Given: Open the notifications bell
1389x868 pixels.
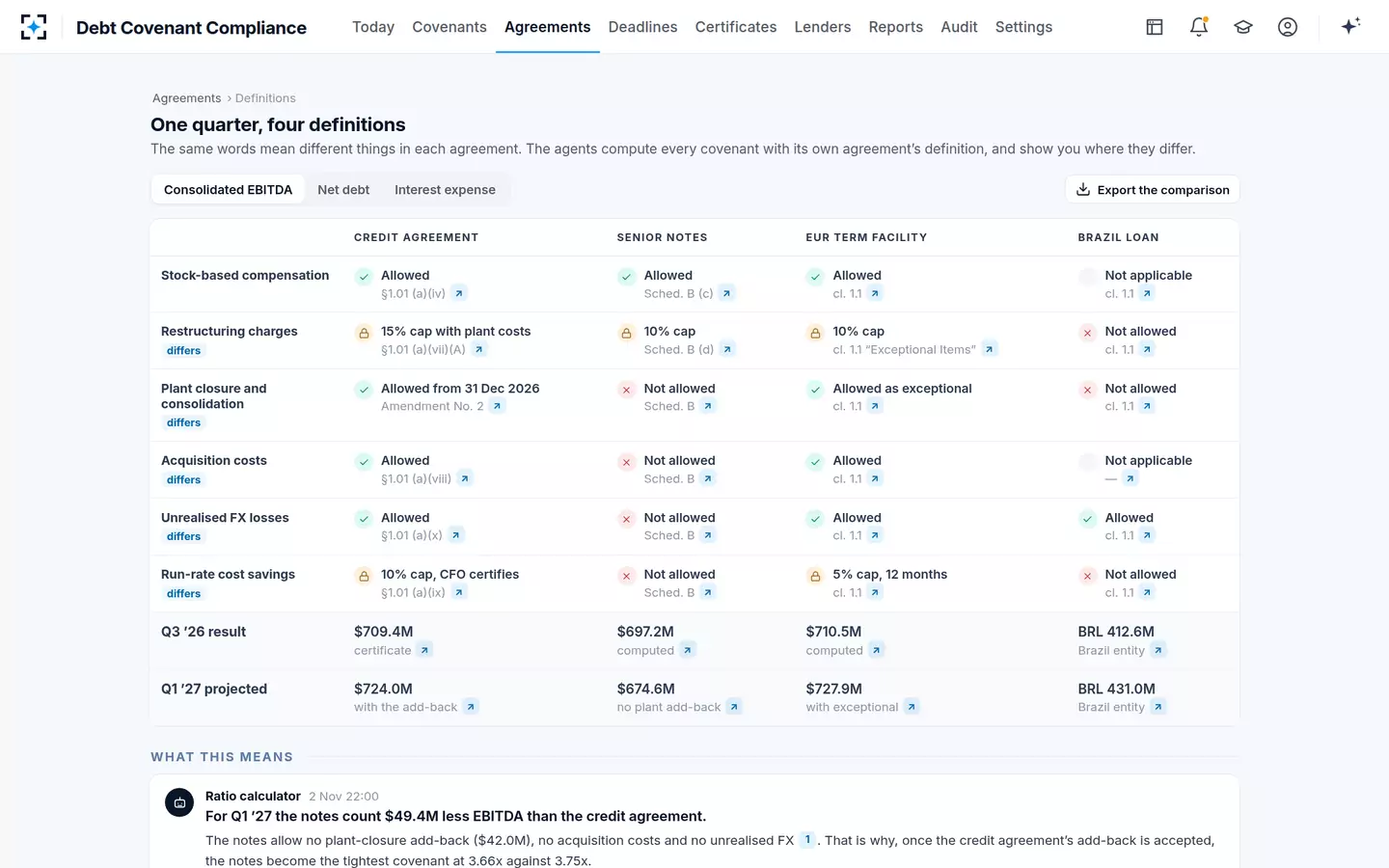Looking at the screenshot, I should coord(1199,27).
